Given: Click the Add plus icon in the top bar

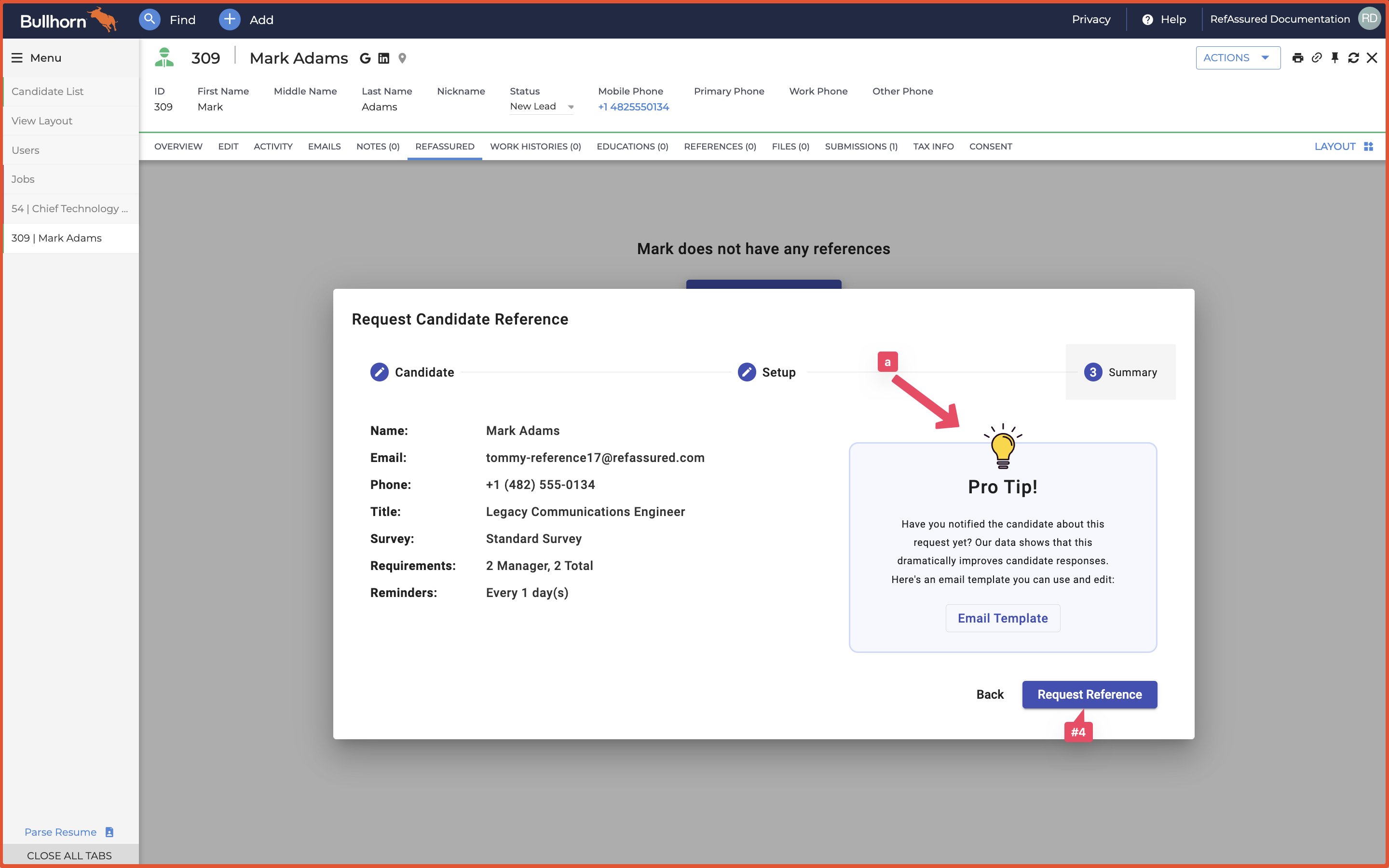Looking at the screenshot, I should click(229, 19).
